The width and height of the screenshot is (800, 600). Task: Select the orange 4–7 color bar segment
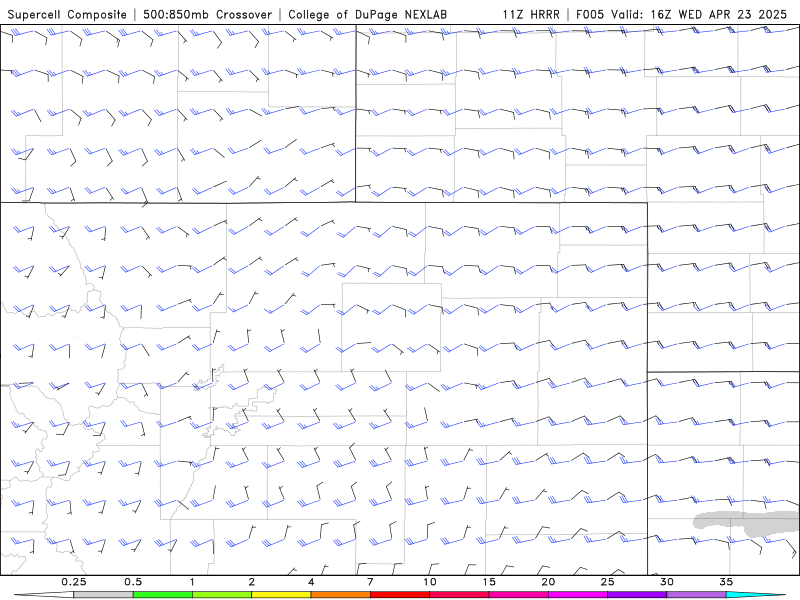(x=340, y=595)
